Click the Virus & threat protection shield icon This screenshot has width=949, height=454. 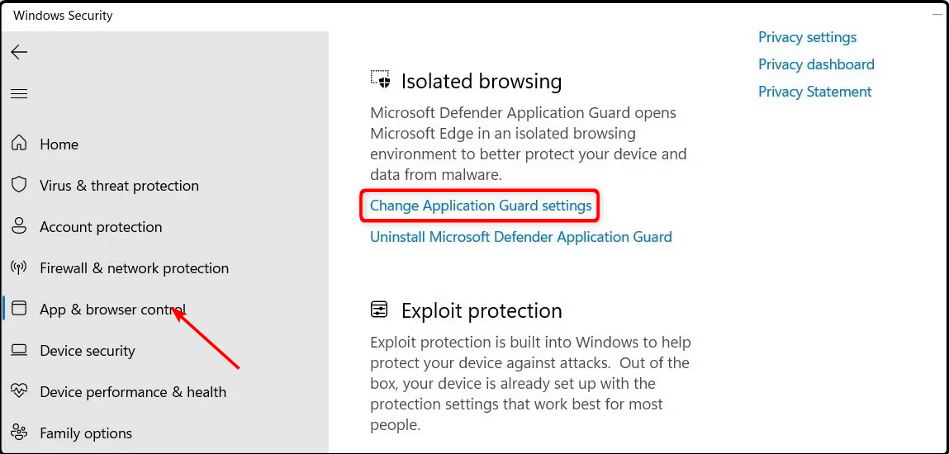(19, 185)
